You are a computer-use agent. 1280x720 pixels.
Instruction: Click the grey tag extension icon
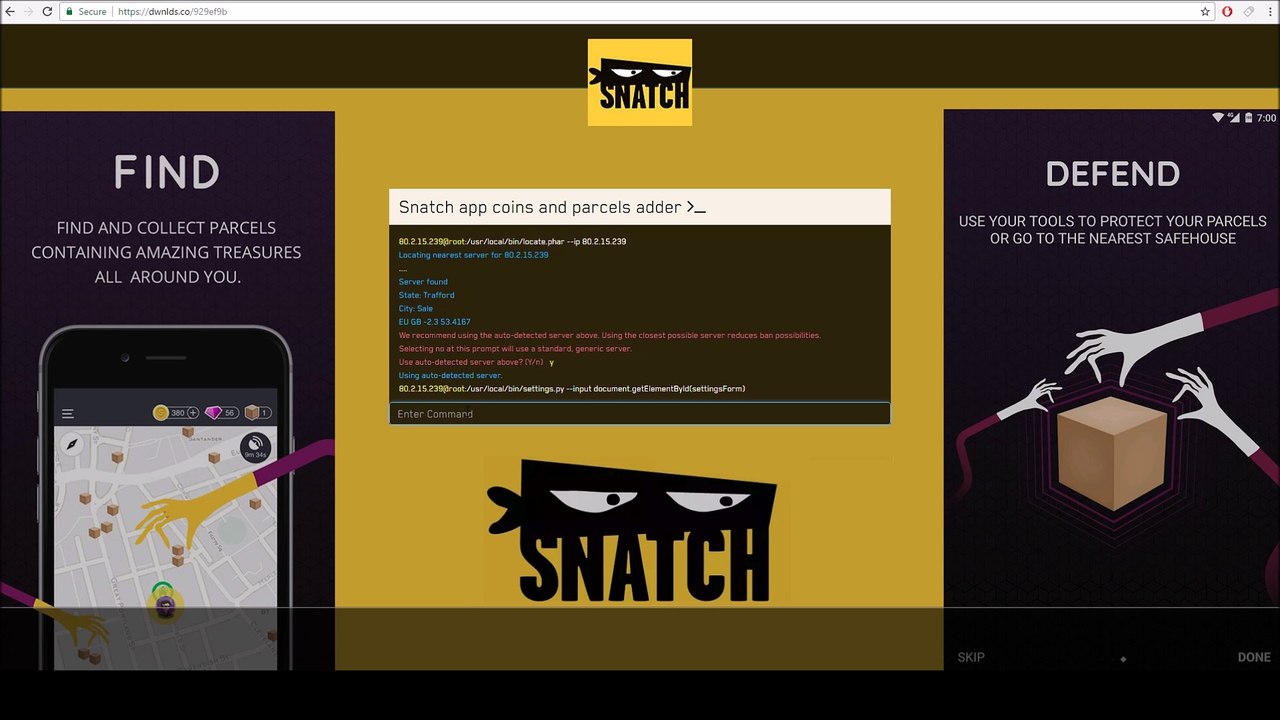1249,12
